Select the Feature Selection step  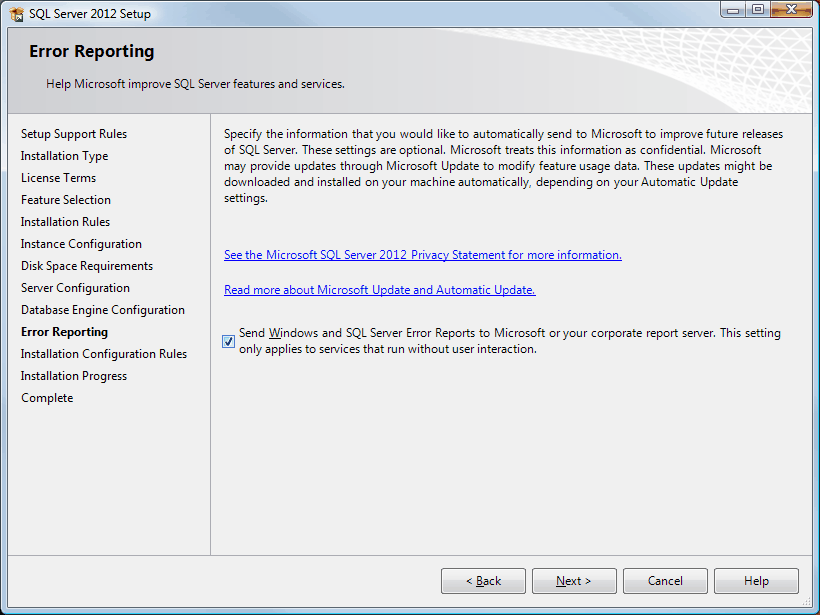(65, 200)
